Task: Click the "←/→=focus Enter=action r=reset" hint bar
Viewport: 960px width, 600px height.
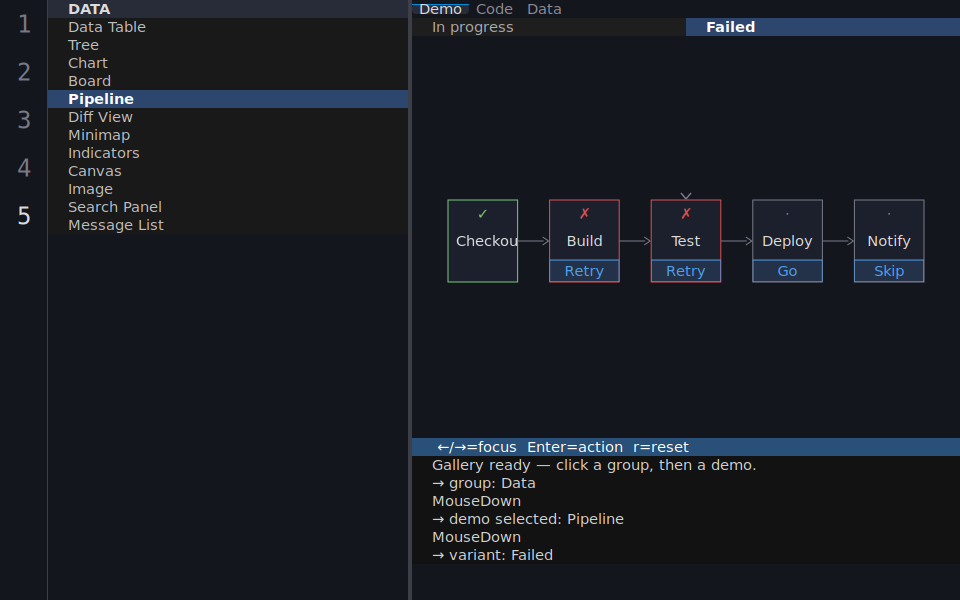Action: pos(686,447)
